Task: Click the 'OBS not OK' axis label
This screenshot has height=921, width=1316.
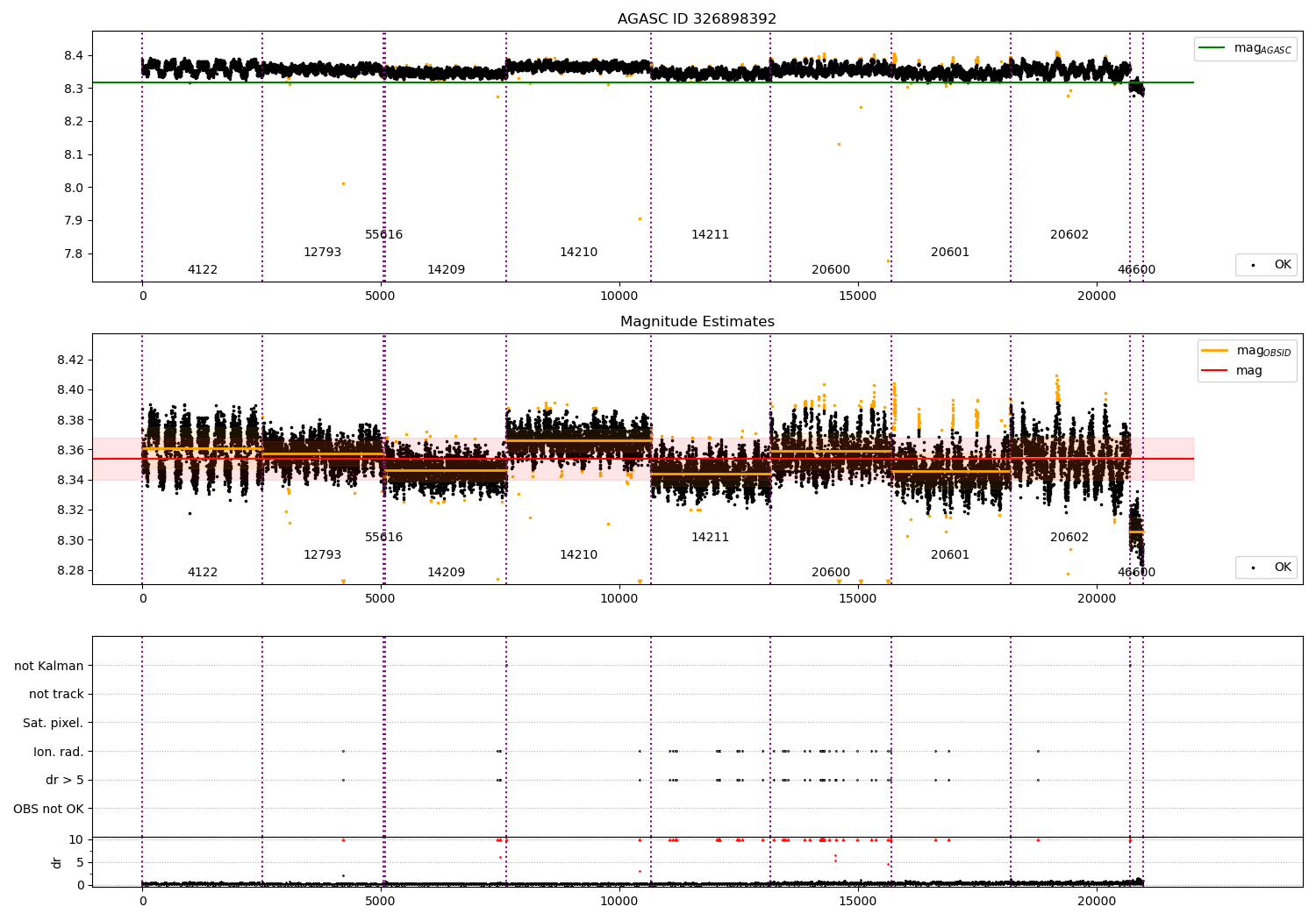Action: tap(49, 809)
